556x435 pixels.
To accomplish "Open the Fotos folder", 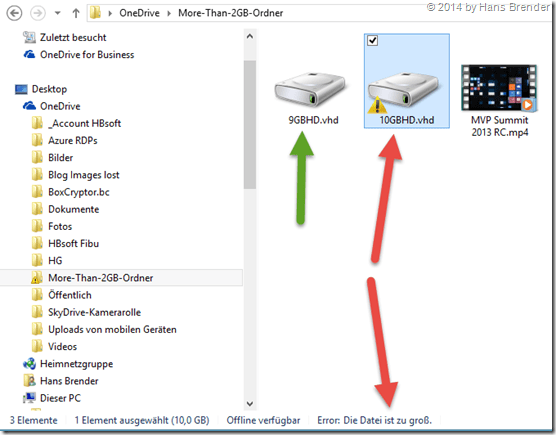I will click(x=60, y=226).
